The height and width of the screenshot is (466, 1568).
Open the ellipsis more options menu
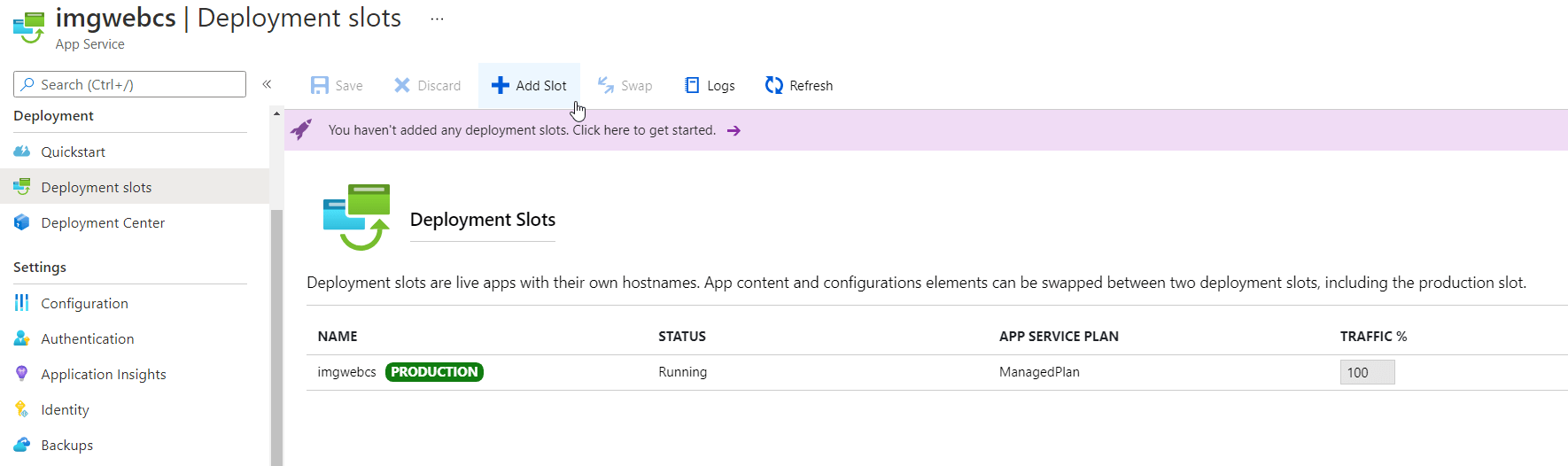pos(437,19)
